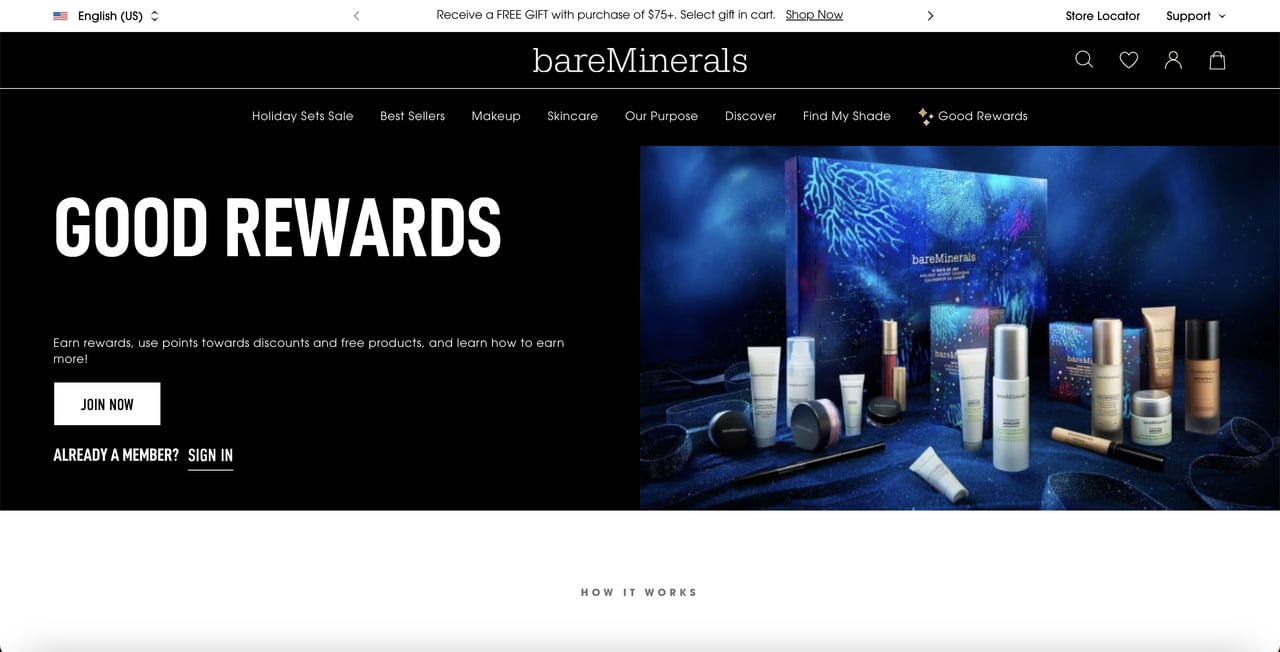Show previous promo banner arrow
1280x652 pixels.
(357, 16)
